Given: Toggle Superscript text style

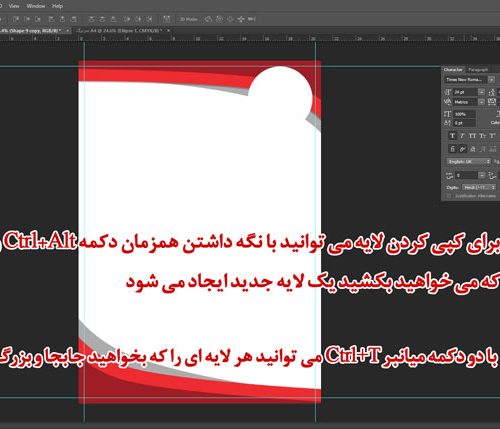Looking at the screenshot, I should [x=492, y=136].
